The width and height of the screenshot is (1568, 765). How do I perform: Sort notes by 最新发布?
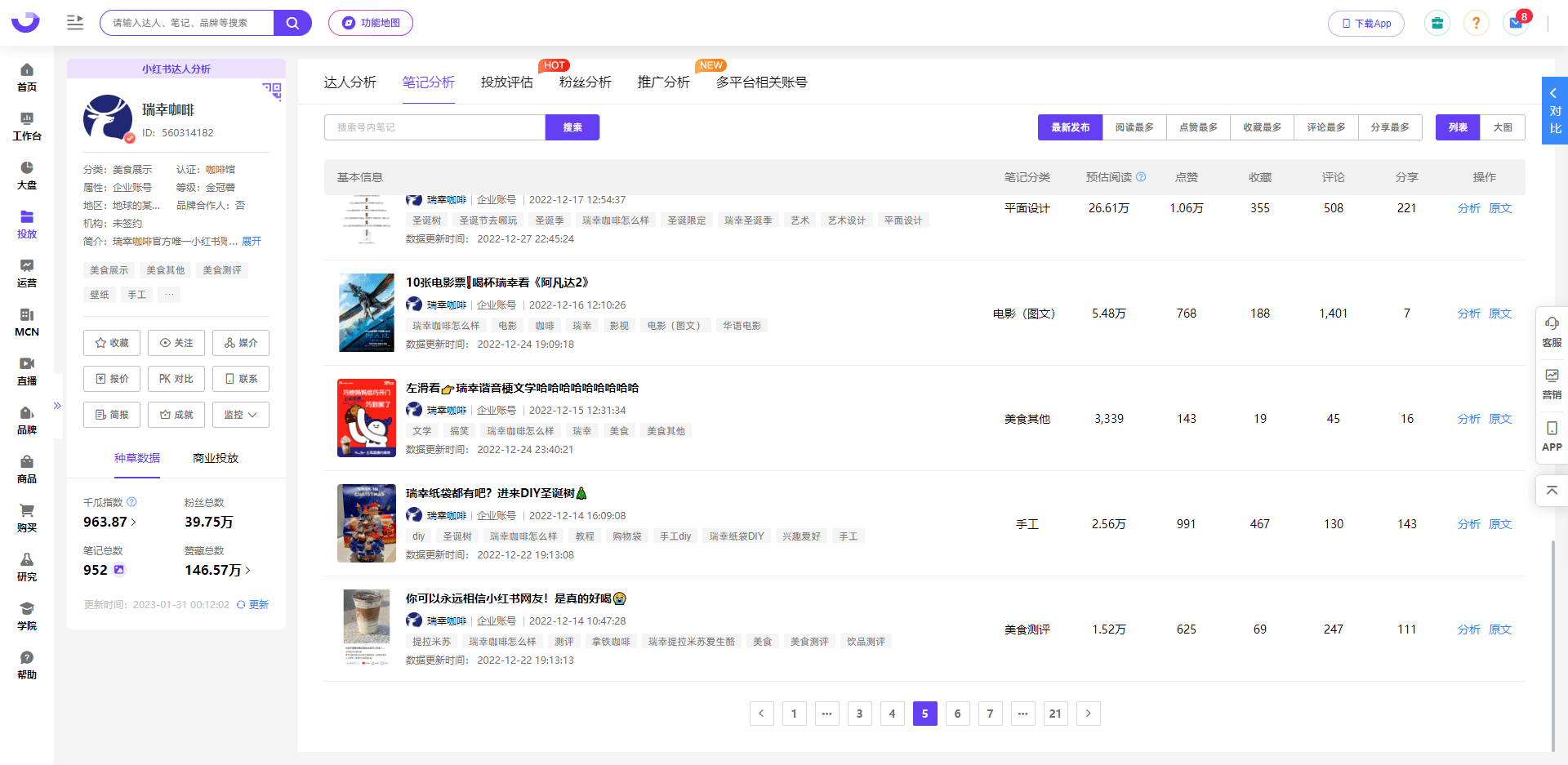pyautogui.click(x=1070, y=127)
